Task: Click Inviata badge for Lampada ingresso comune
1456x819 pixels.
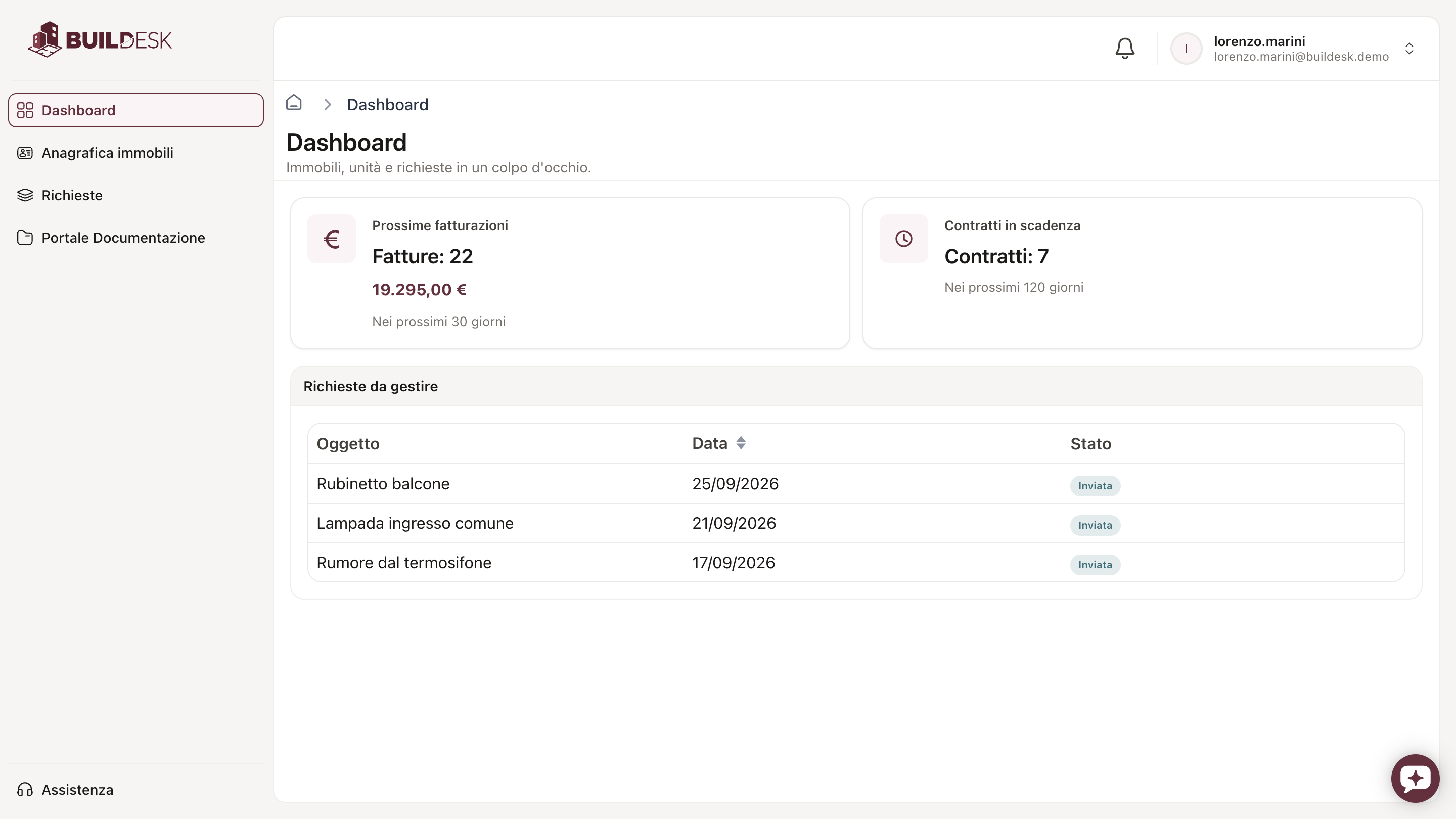Action: pos(1095,526)
